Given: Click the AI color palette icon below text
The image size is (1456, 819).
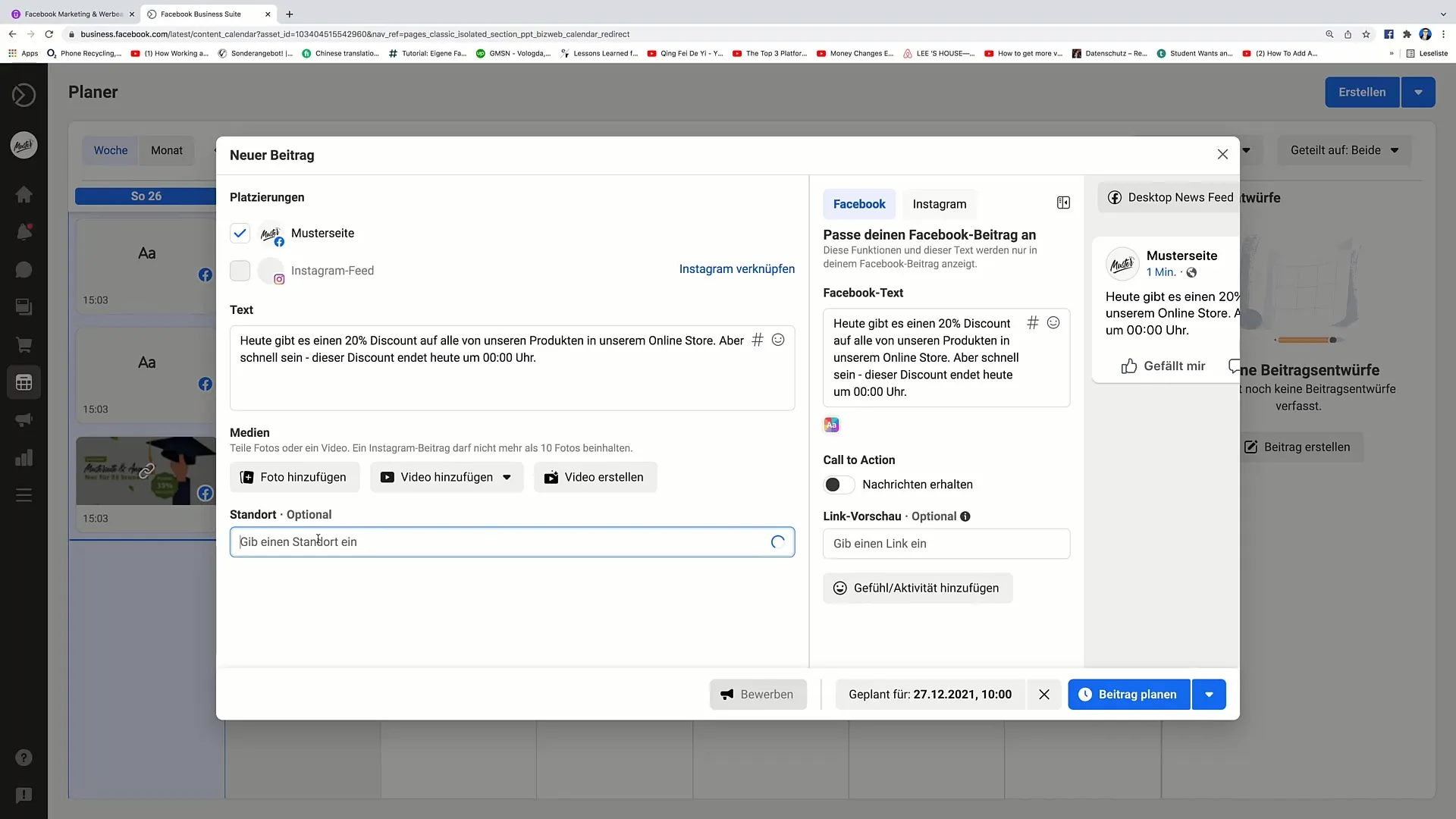Looking at the screenshot, I should click(x=832, y=424).
